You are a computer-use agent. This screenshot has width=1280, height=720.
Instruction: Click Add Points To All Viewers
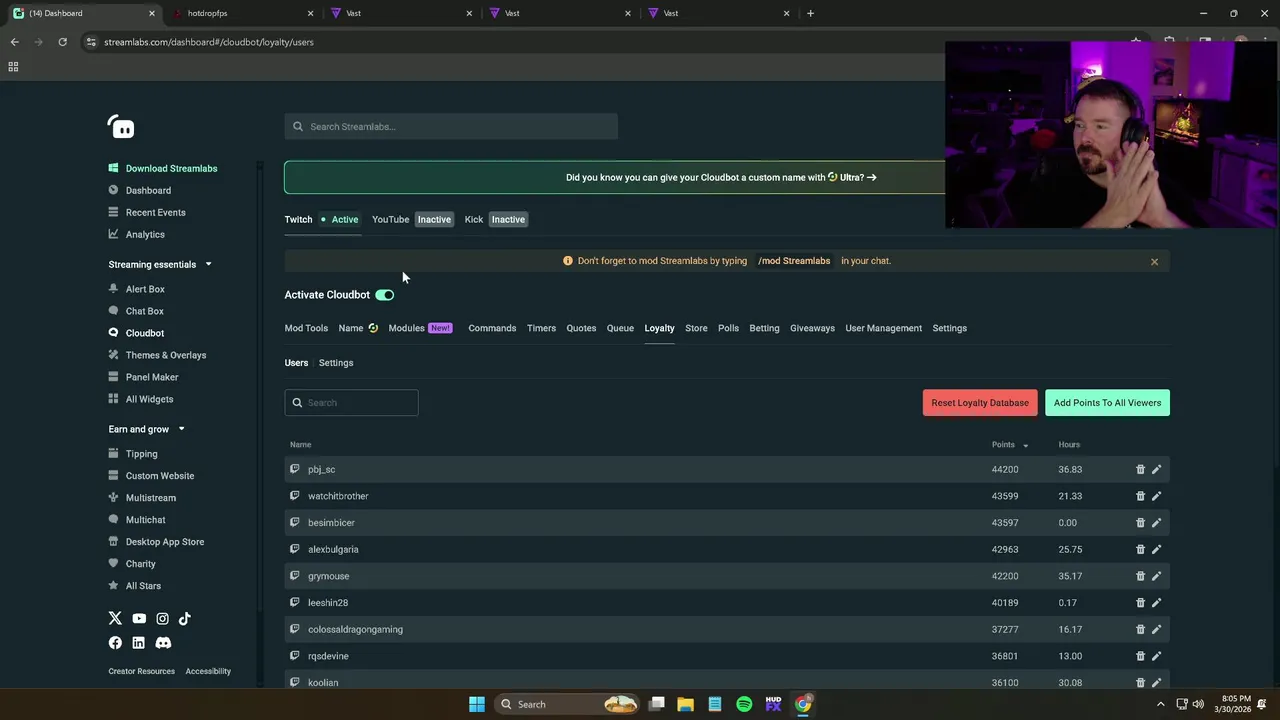point(1107,403)
